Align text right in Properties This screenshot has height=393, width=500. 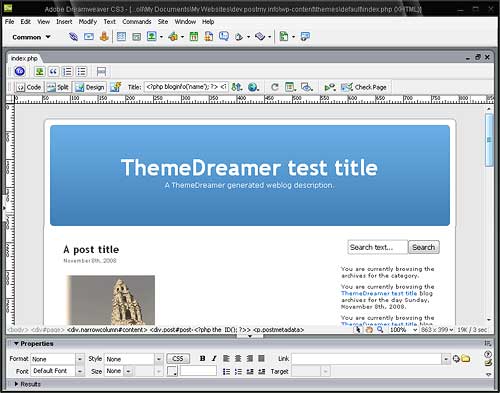click(x=250, y=359)
